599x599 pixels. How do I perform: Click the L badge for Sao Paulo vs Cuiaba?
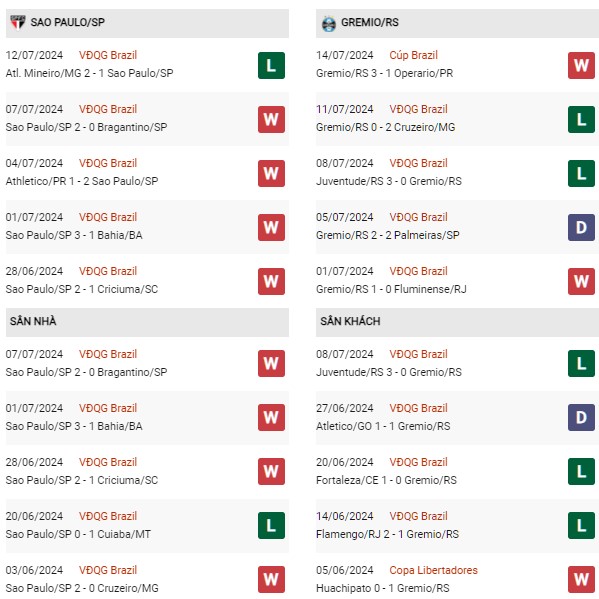(271, 525)
